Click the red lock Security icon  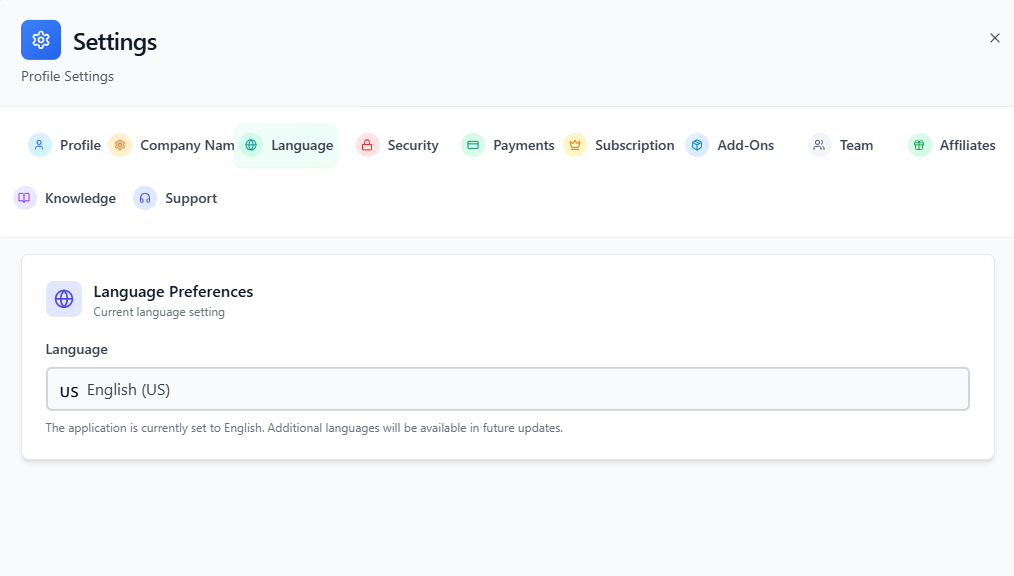pos(367,145)
